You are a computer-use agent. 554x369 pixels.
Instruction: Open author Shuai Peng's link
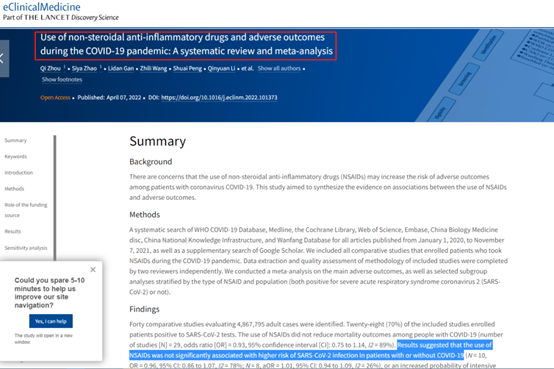coord(187,69)
